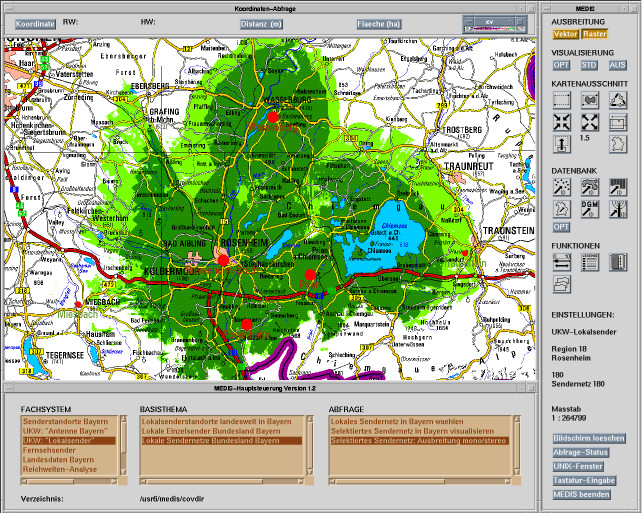
Task: Open the legend list icon under Funktionen
Action: 590,263
